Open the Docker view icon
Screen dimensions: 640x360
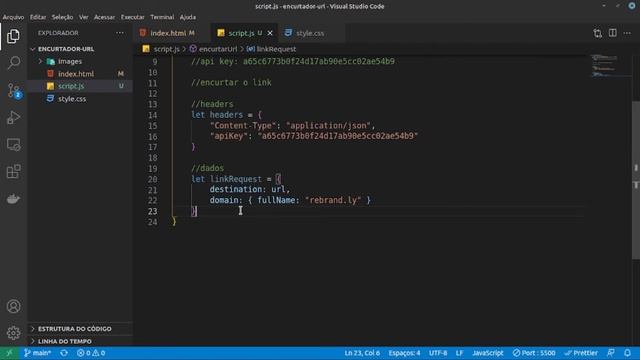click(x=13, y=199)
